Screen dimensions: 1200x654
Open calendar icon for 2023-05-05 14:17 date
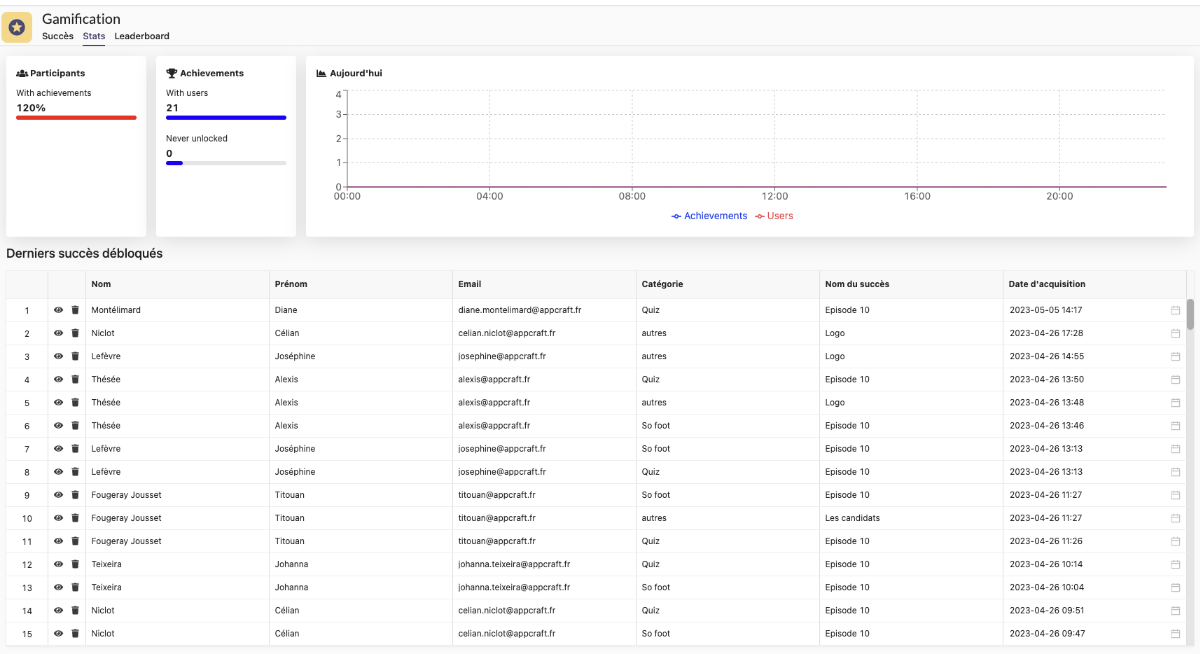[x=1175, y=310]
